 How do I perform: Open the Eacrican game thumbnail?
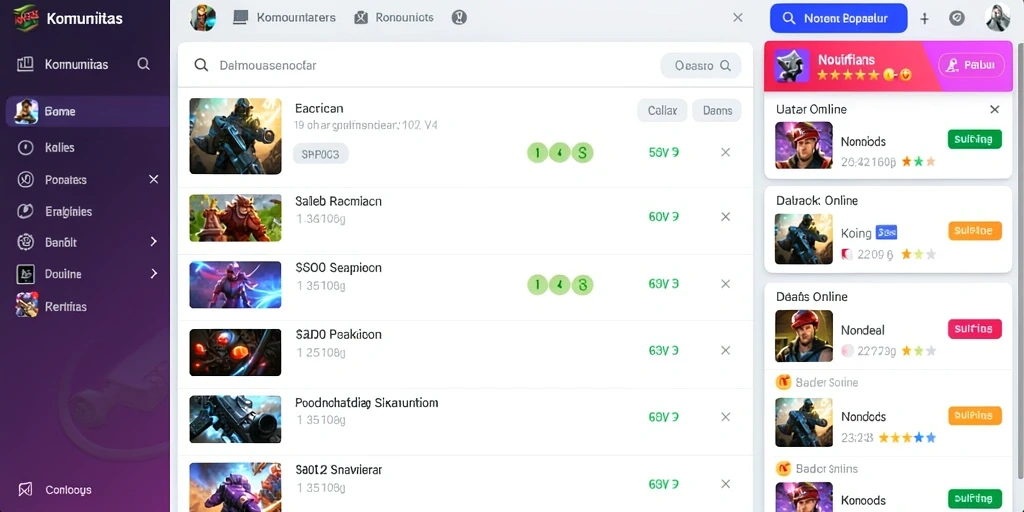pyautogui.click(x=235, y=136)
